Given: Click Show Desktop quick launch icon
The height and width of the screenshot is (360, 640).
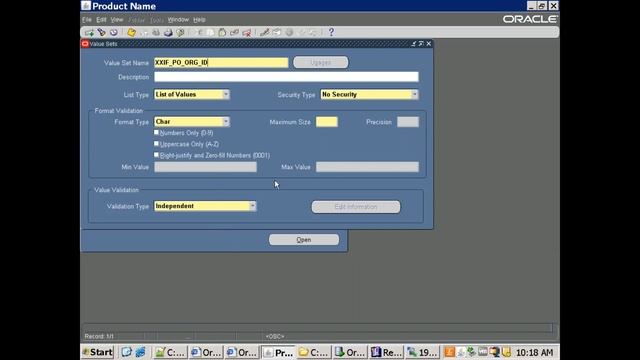Looking at the screenshot, I should pos(127,352).
